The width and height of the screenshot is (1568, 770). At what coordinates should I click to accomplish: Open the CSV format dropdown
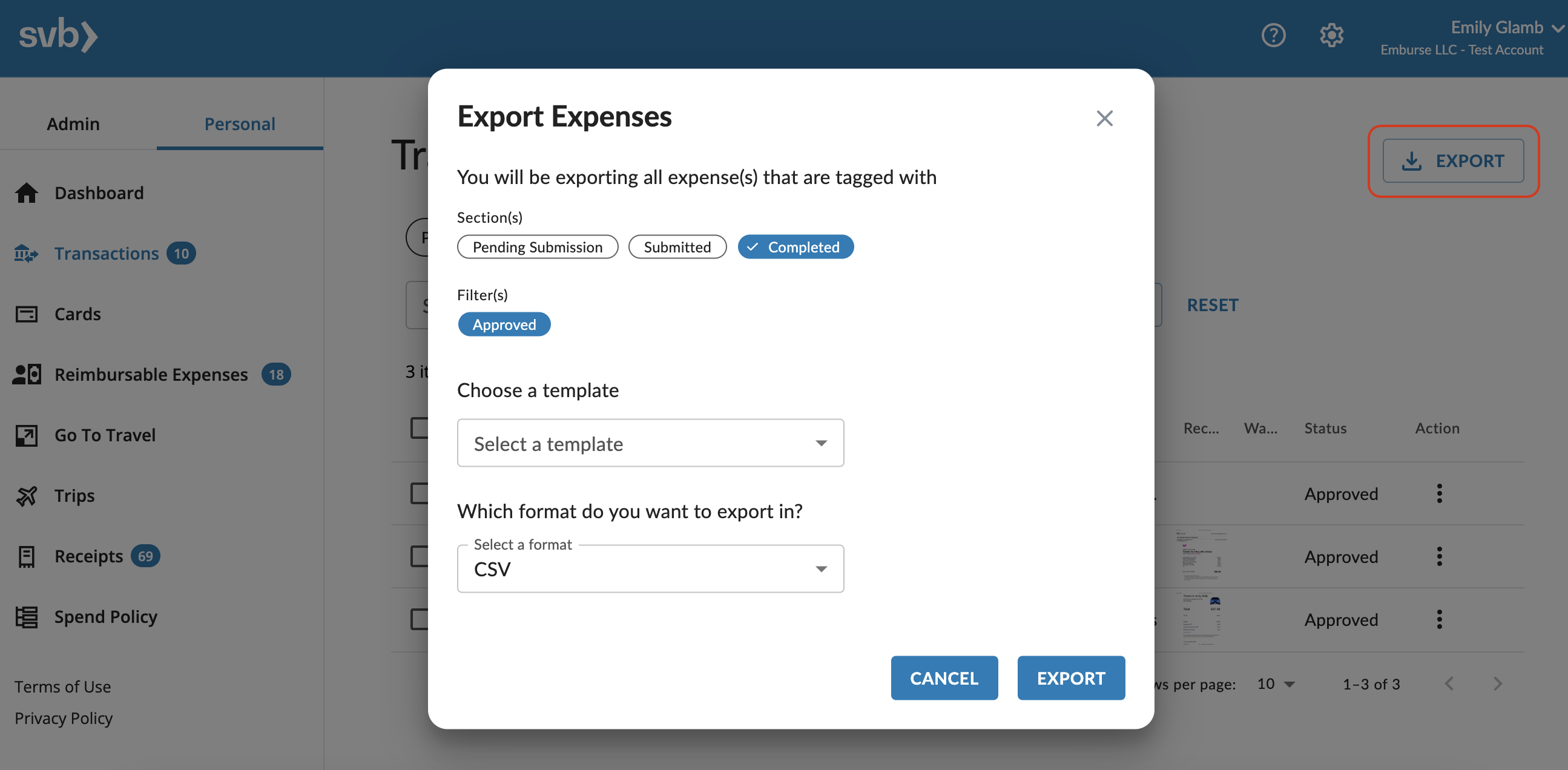pyautogui.click(x=650, y=569)
